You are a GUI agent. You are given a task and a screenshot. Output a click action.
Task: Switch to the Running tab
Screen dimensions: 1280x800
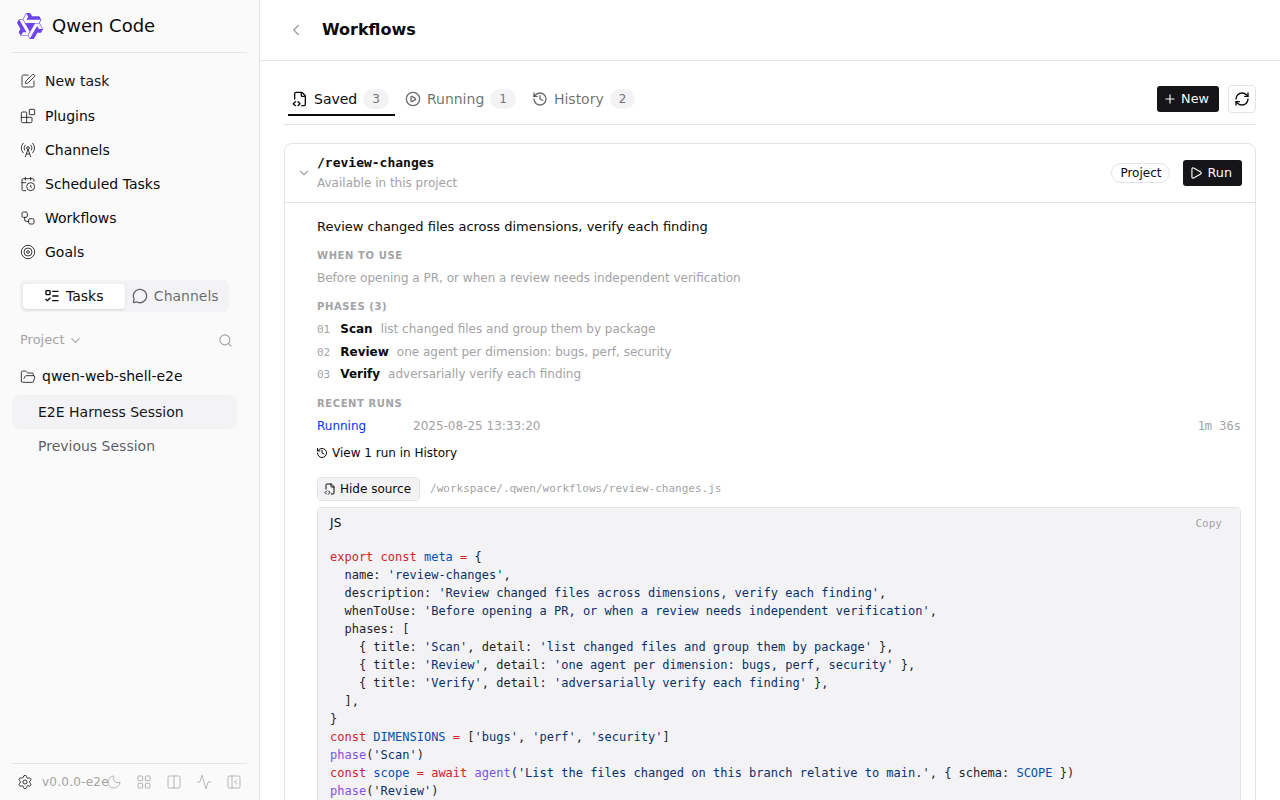tap(460, 99)
